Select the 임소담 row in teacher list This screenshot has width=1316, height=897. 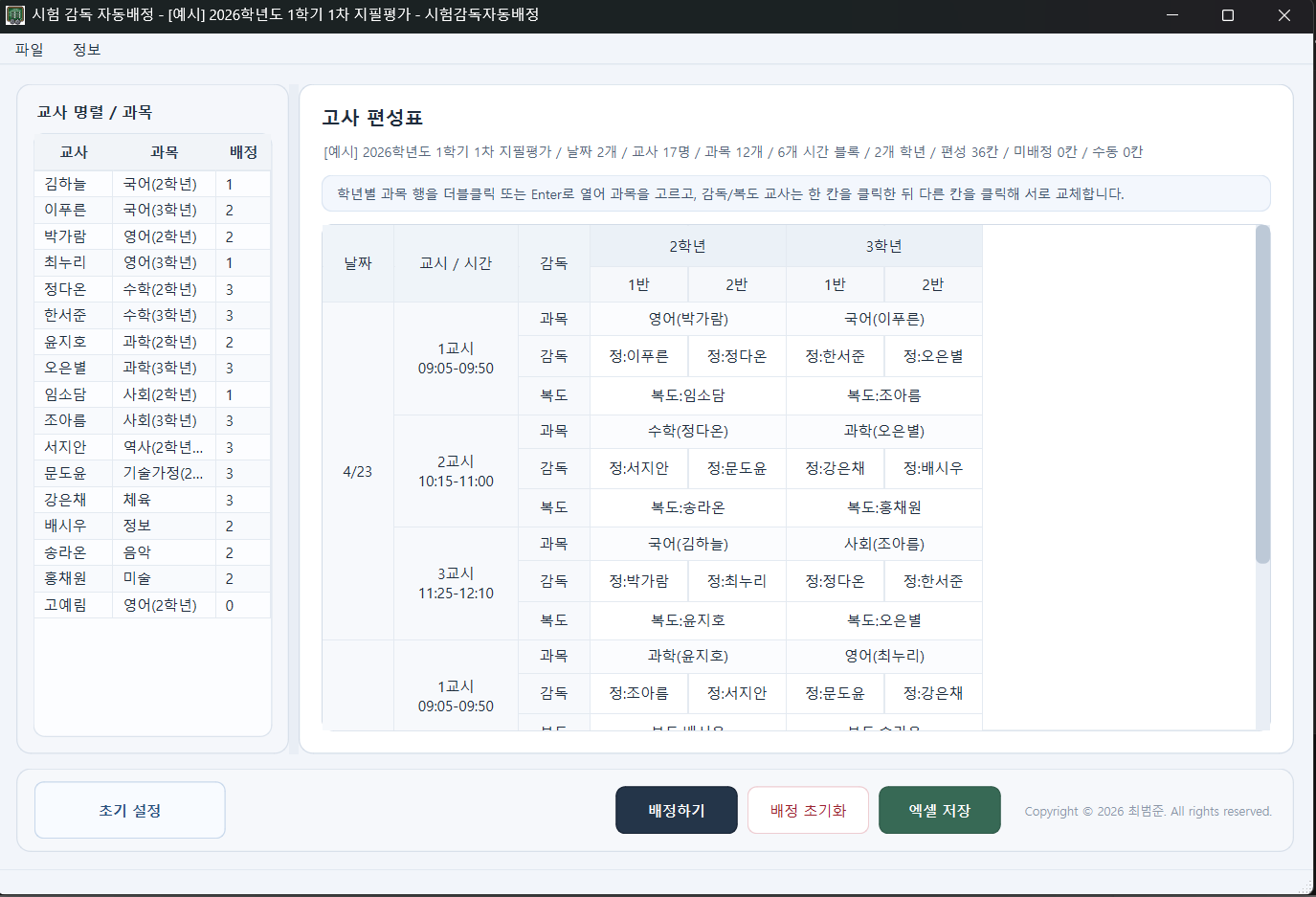click(152, 394)
